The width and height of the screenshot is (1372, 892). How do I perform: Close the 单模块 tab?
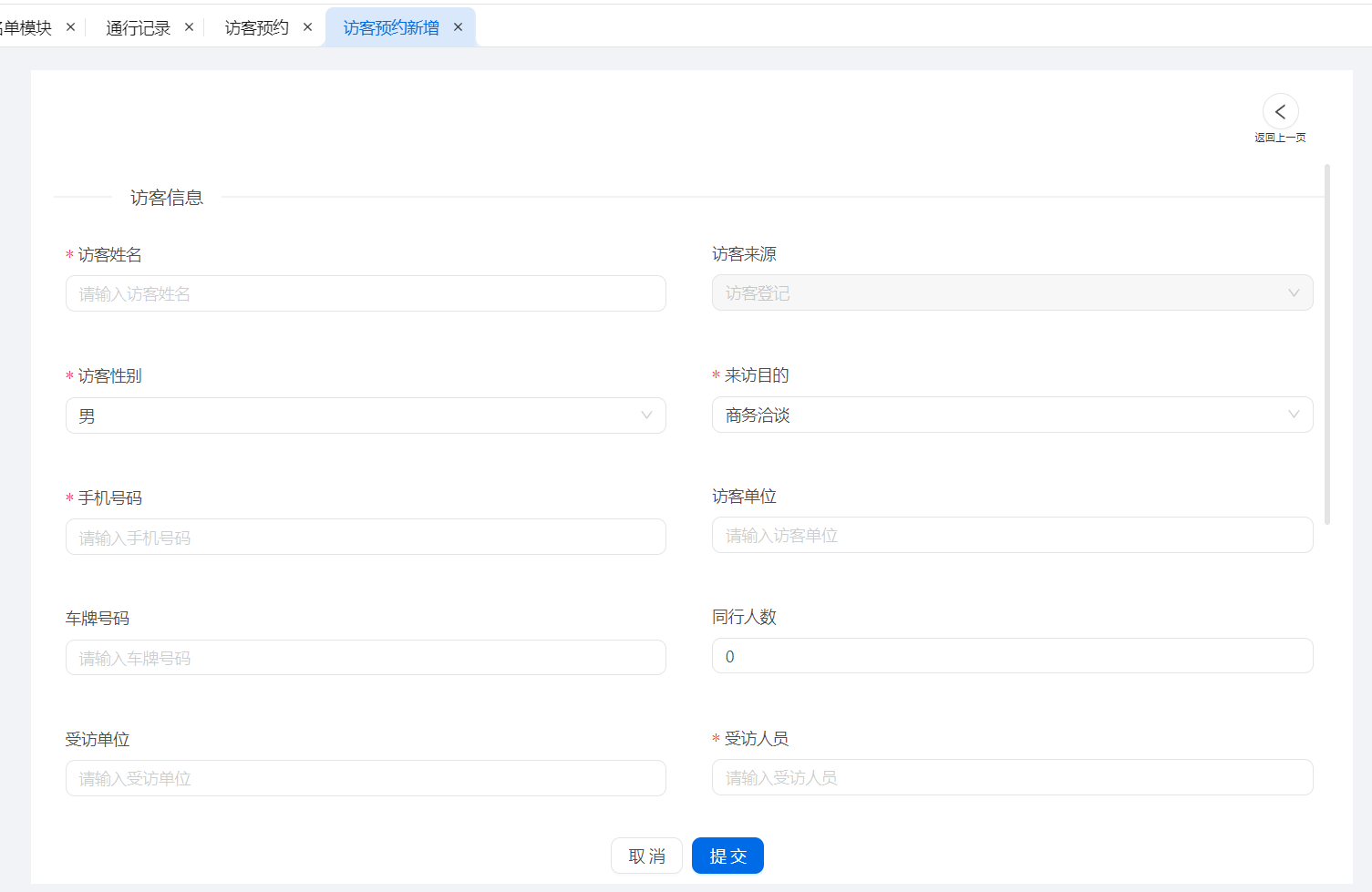70,27
